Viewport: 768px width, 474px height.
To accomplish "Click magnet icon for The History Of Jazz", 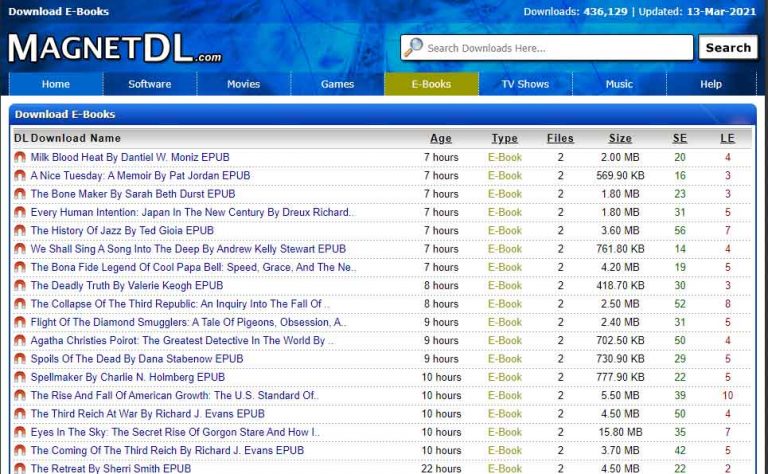I will 19,231.
